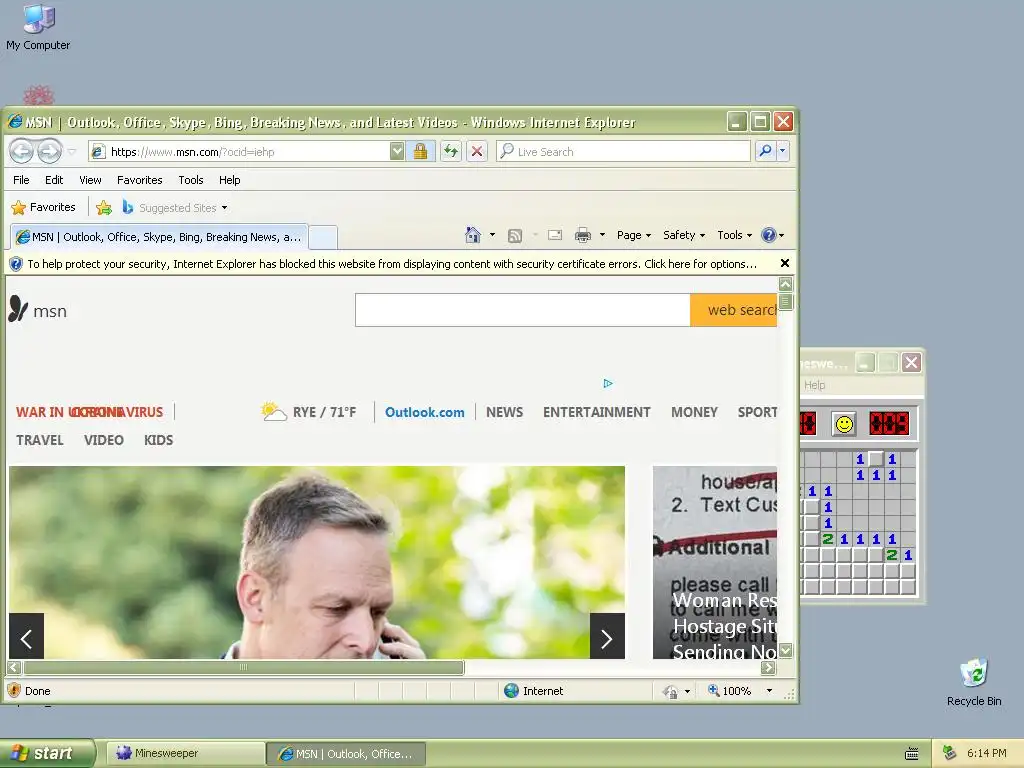Click the information bar message text

(392, 264)
